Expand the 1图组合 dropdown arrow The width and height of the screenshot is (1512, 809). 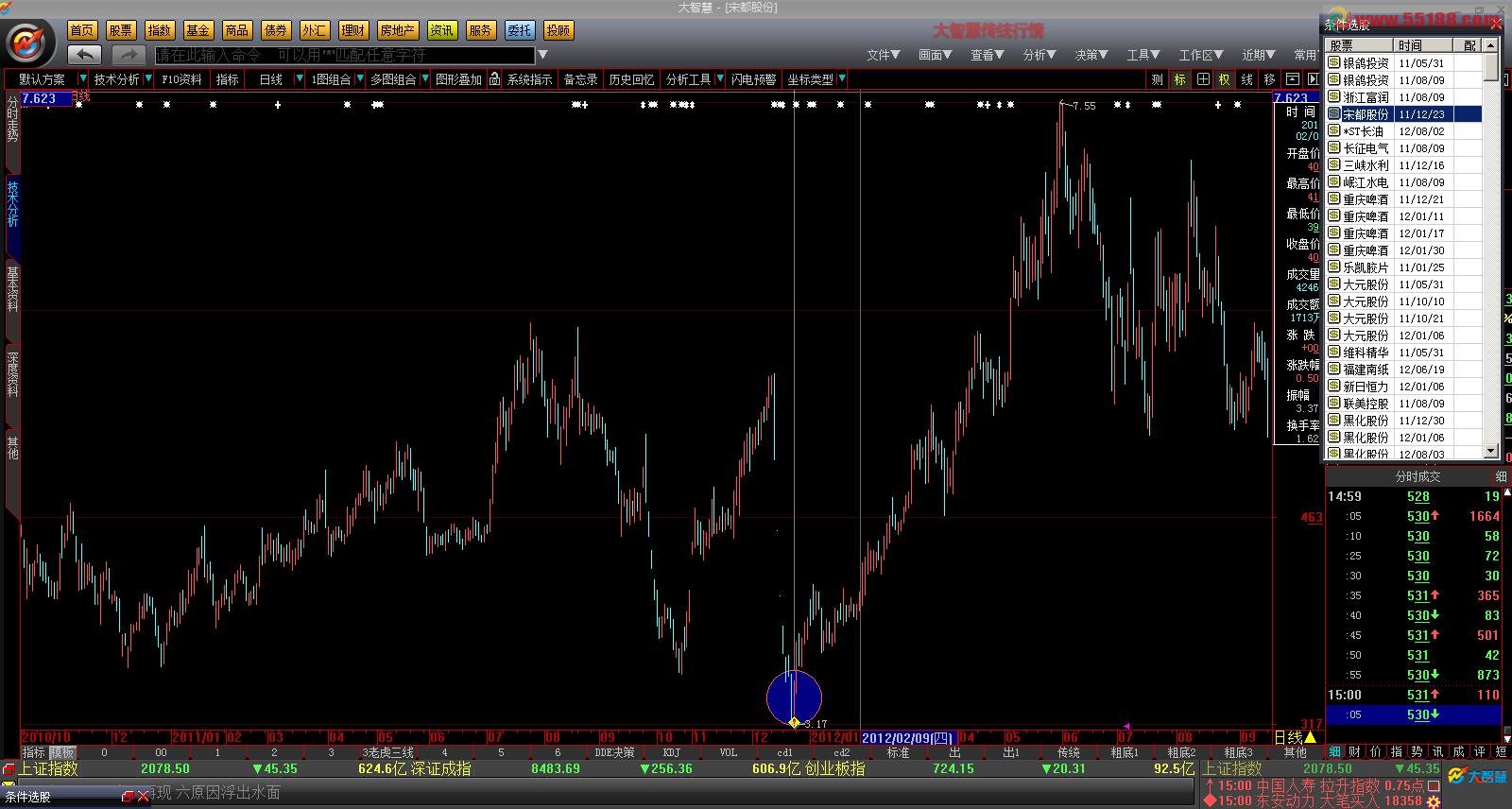360,79
